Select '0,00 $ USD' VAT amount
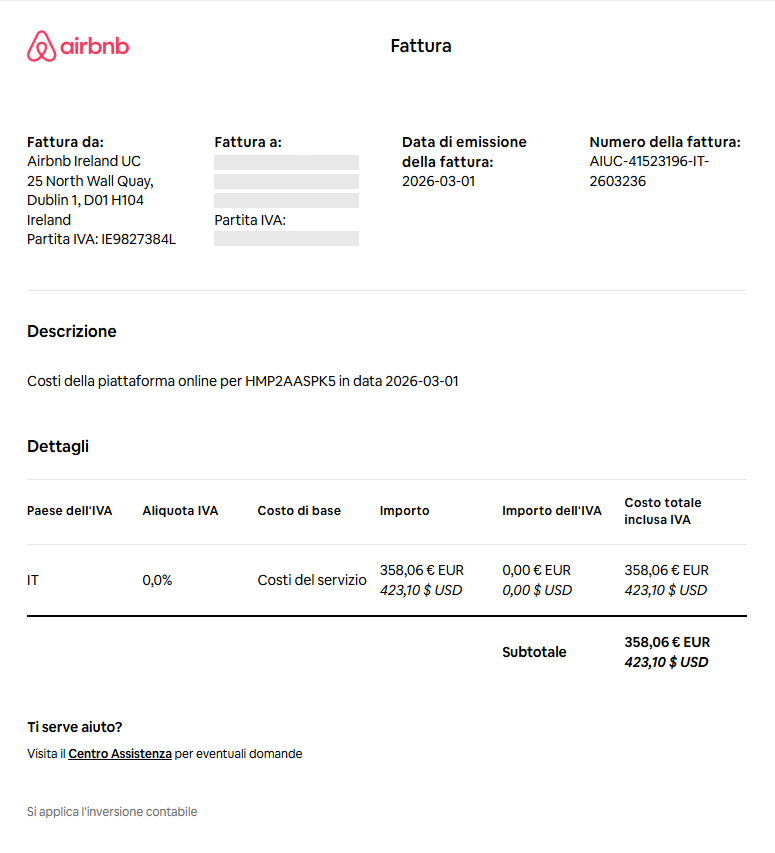Screen dimensions: 775x853 tap(537, 590)
